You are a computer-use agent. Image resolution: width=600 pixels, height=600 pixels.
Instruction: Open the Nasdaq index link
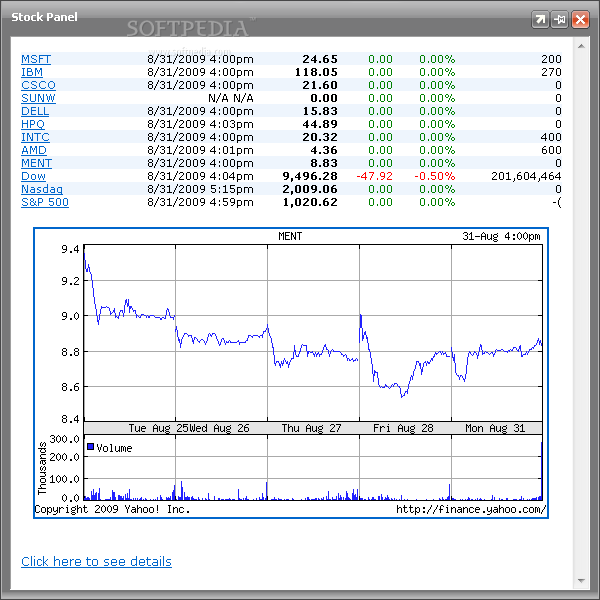[x=42, y=189]
